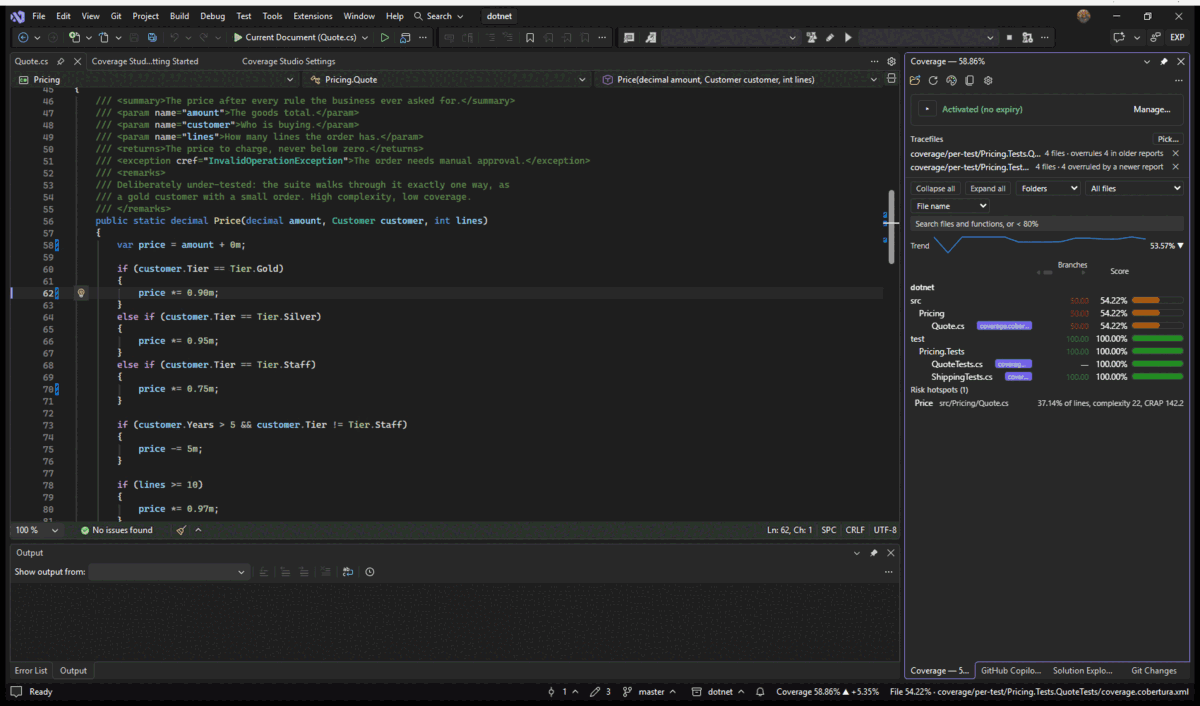This screenshot has width=1200, height=706.
Task: Click the toggle word wrap icon in Output
Action: [348, 572]
